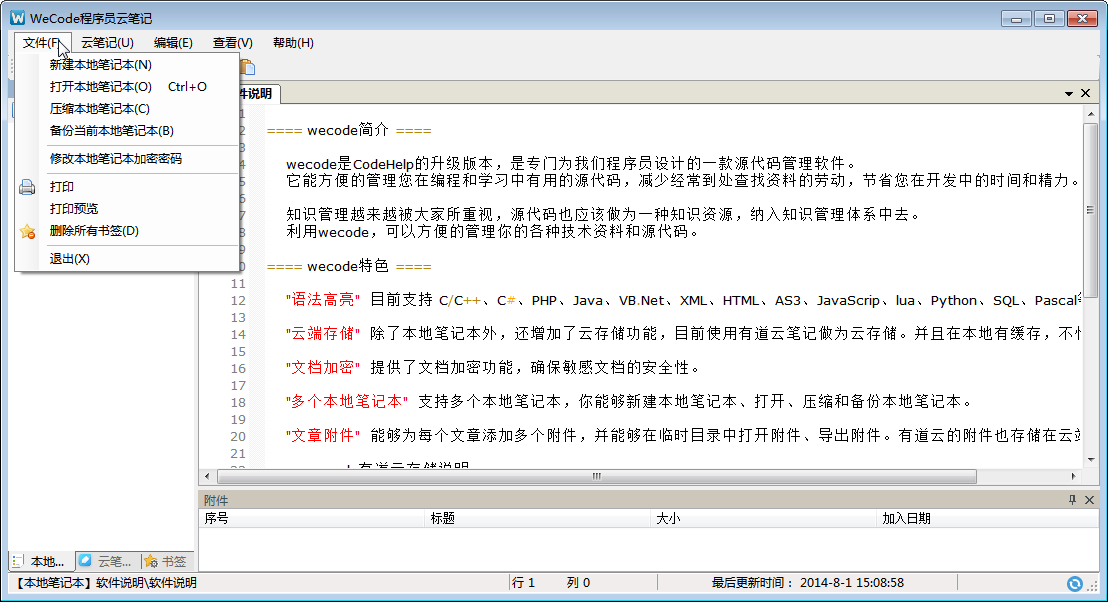The height and width of the screenshot is (602, 1108).
Task: Close the 附件 attachments panel
Action: point(1089,500)
